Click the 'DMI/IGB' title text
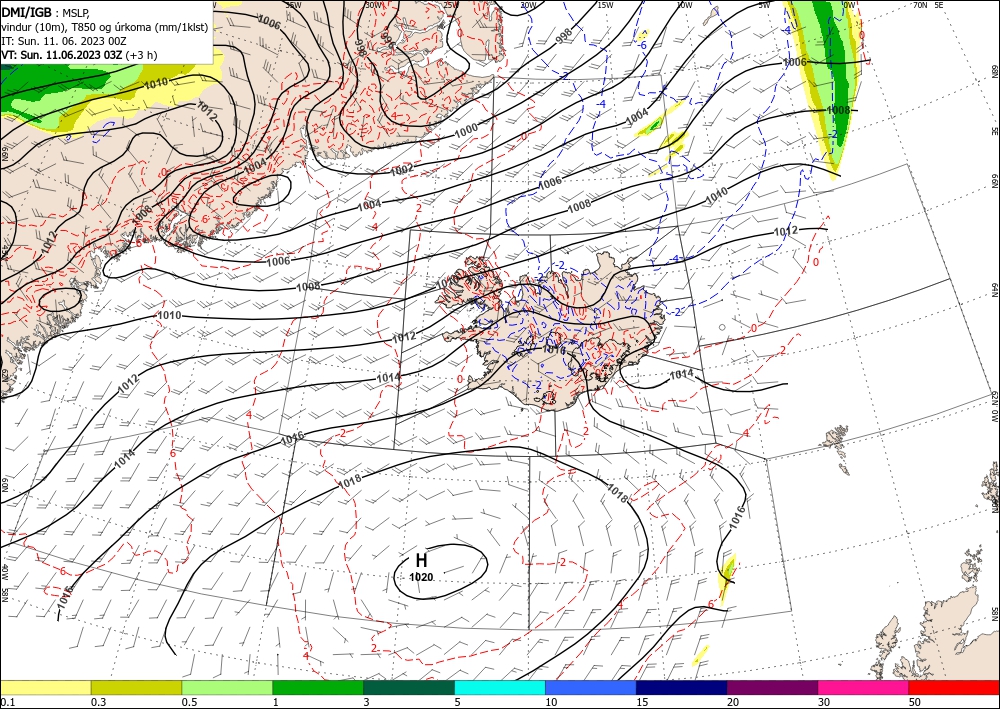Image resolution: width=1000 pixels, height=709 pixels. pos(27,12)
